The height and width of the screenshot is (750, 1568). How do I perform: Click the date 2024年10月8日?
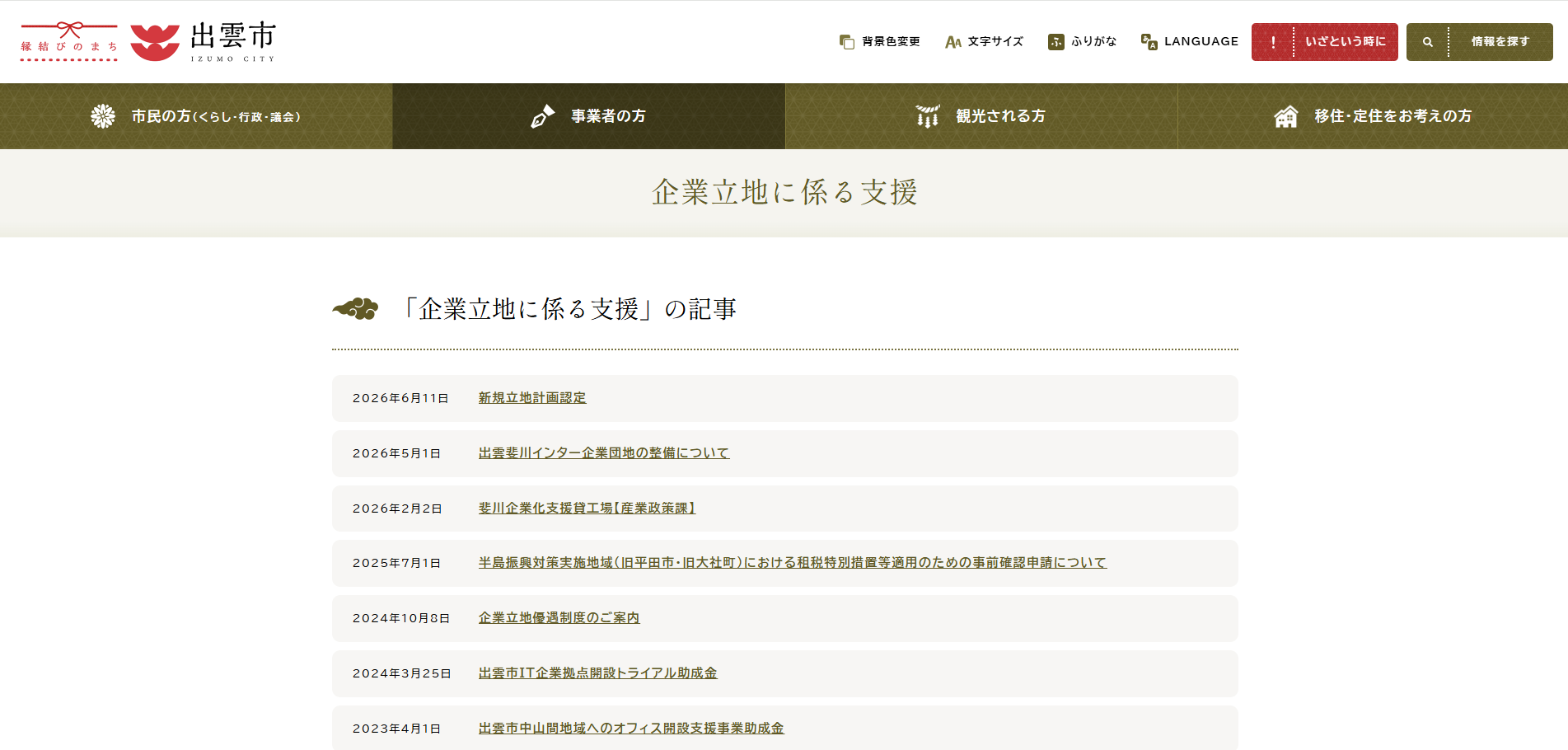(401, 618)
